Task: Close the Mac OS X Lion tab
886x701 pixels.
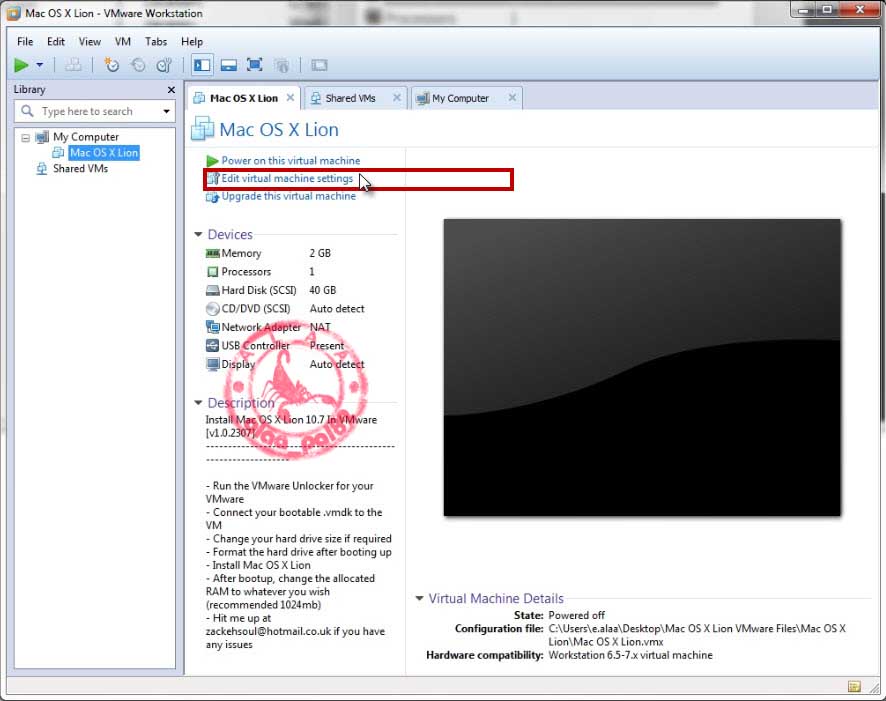Action: (290, 98)
